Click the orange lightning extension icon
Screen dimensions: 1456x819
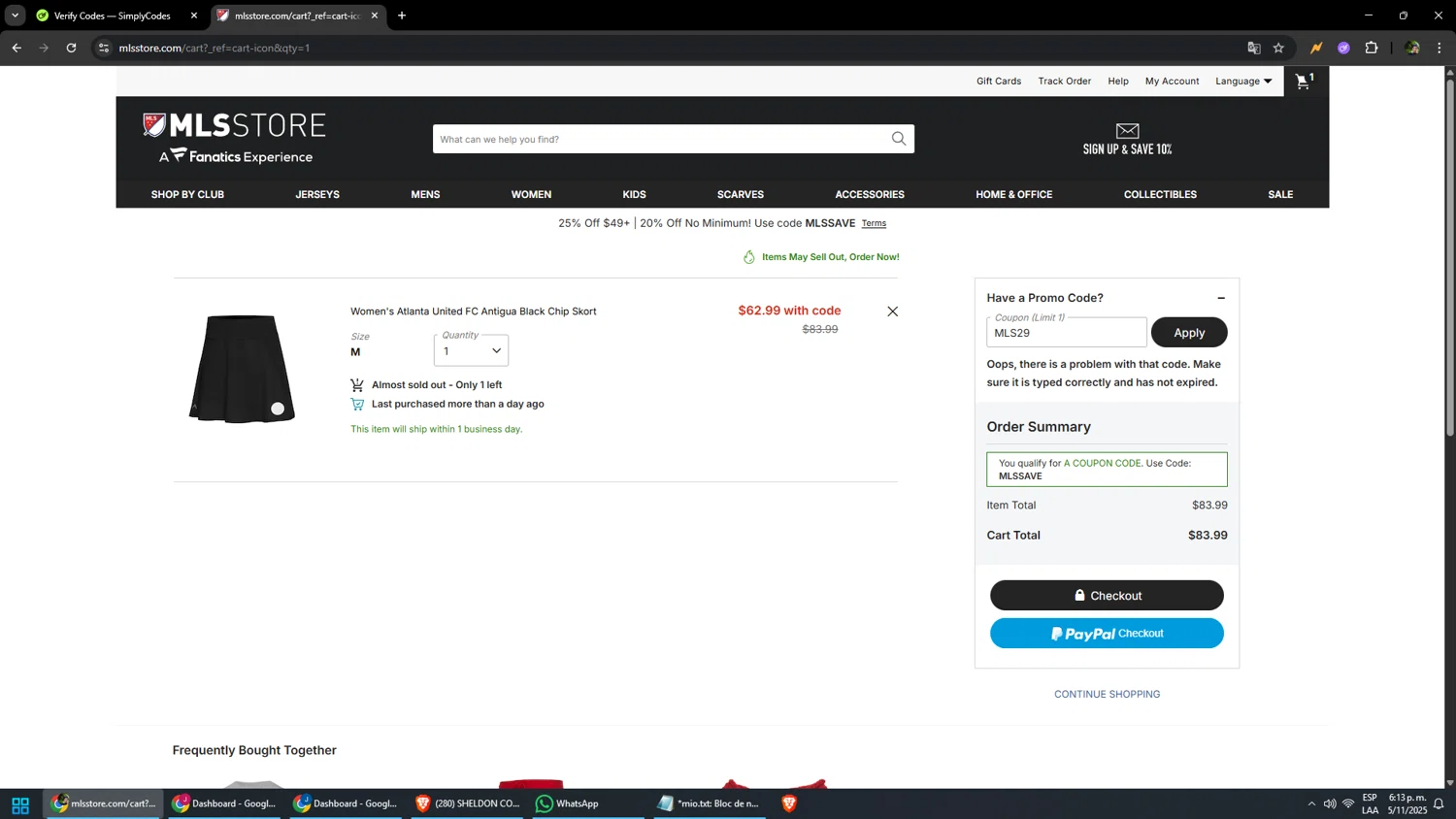coord(1316,48)
